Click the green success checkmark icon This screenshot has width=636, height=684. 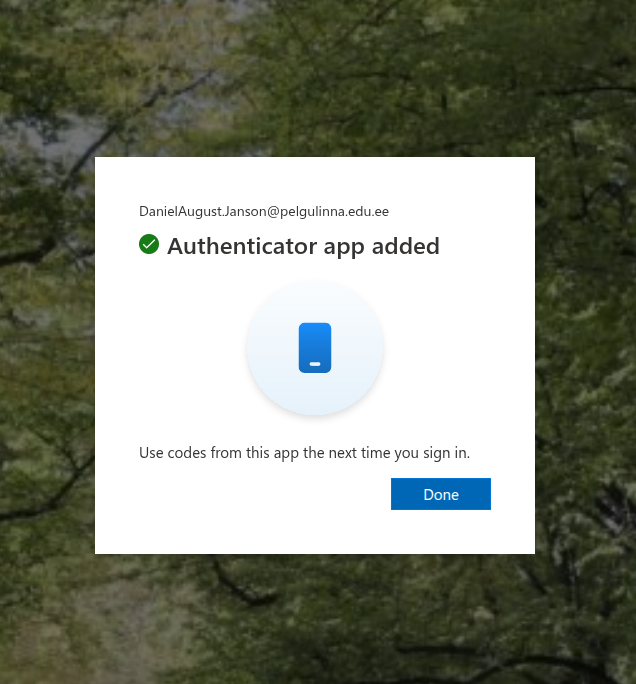click(x=149, y=244)
